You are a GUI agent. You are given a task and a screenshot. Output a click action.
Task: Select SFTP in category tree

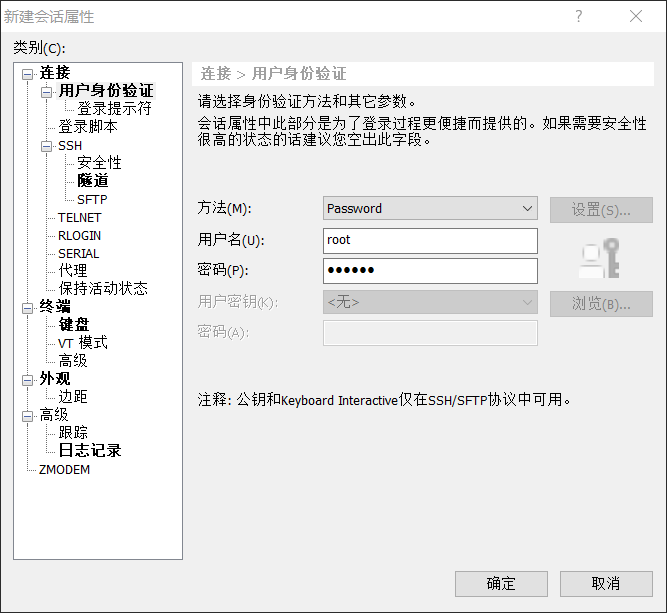point(92,200)
